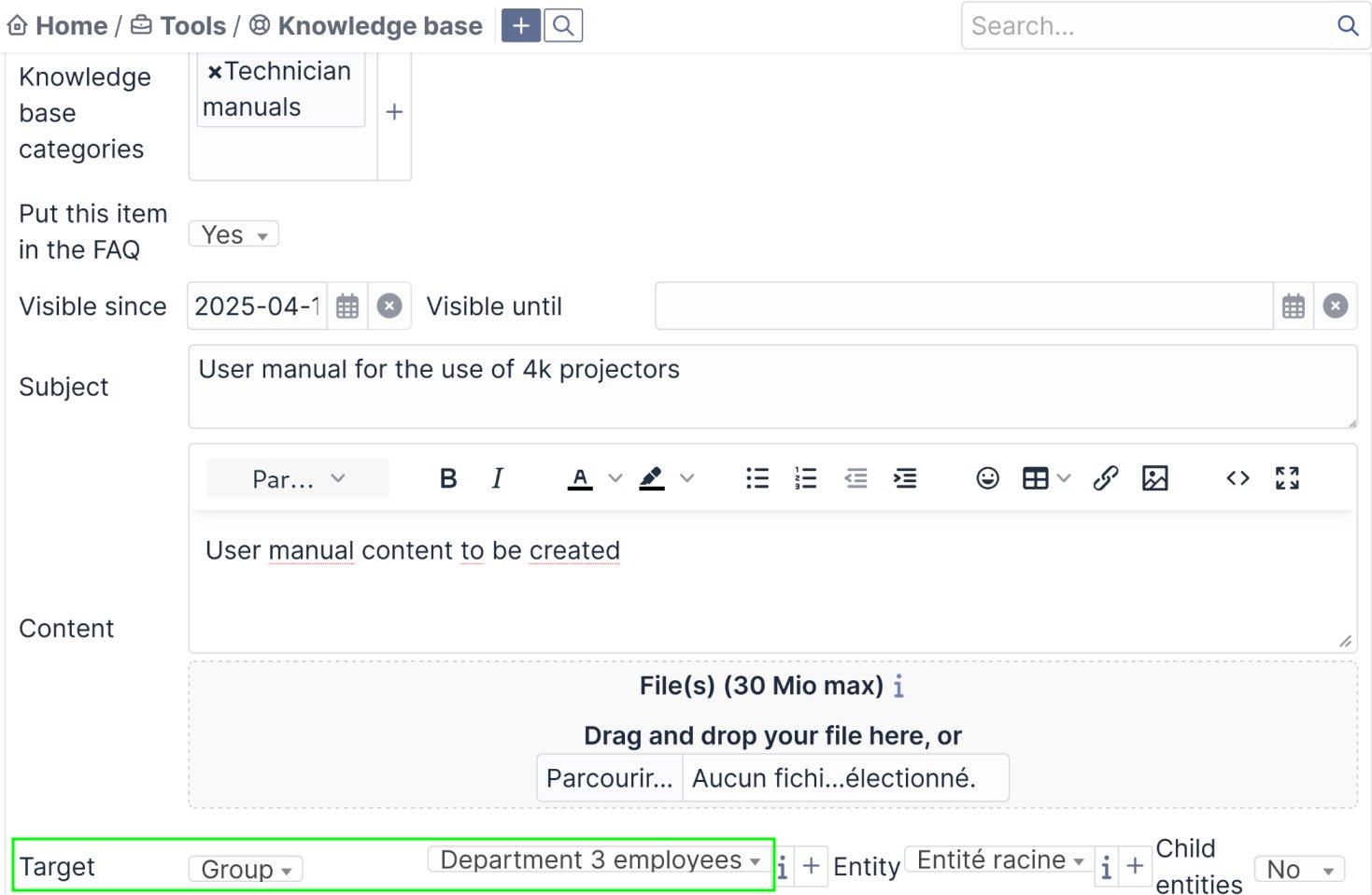Insert a link in the editor

(x=1106, y=478)
